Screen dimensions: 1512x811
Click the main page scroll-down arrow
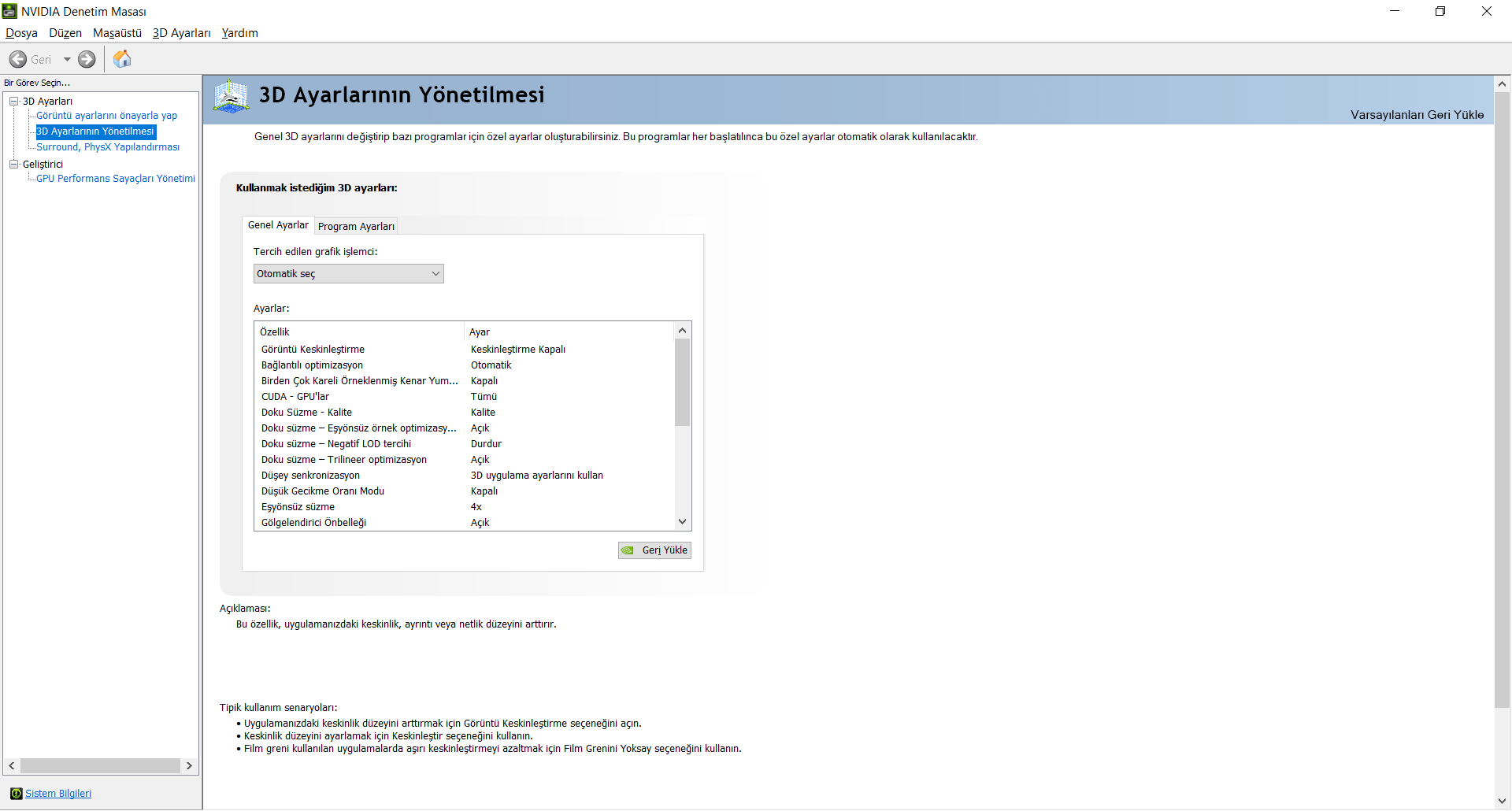point(1502,802)
